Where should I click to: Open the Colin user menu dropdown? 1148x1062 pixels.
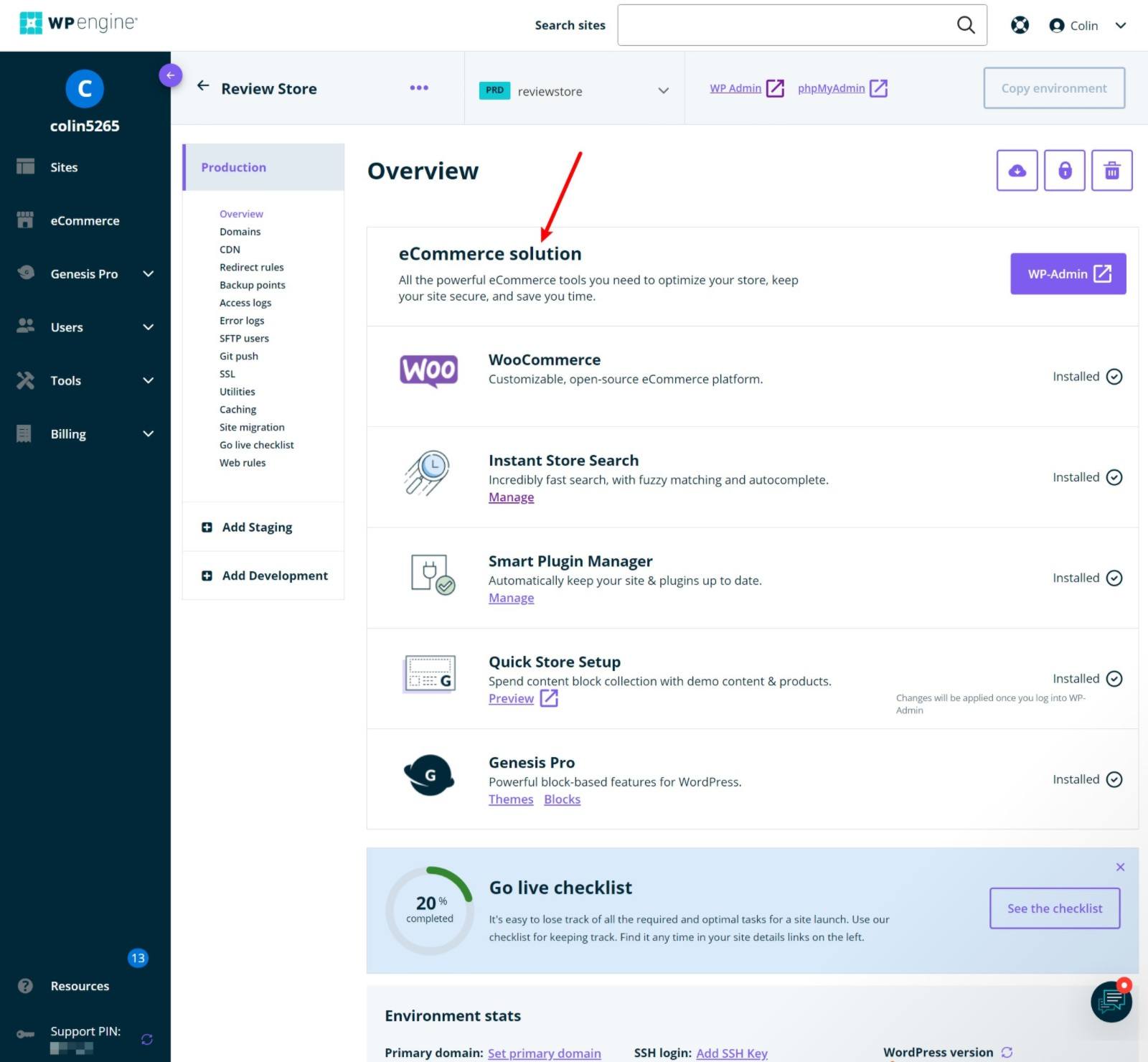pyautogui.click(x=1088, y=25)
